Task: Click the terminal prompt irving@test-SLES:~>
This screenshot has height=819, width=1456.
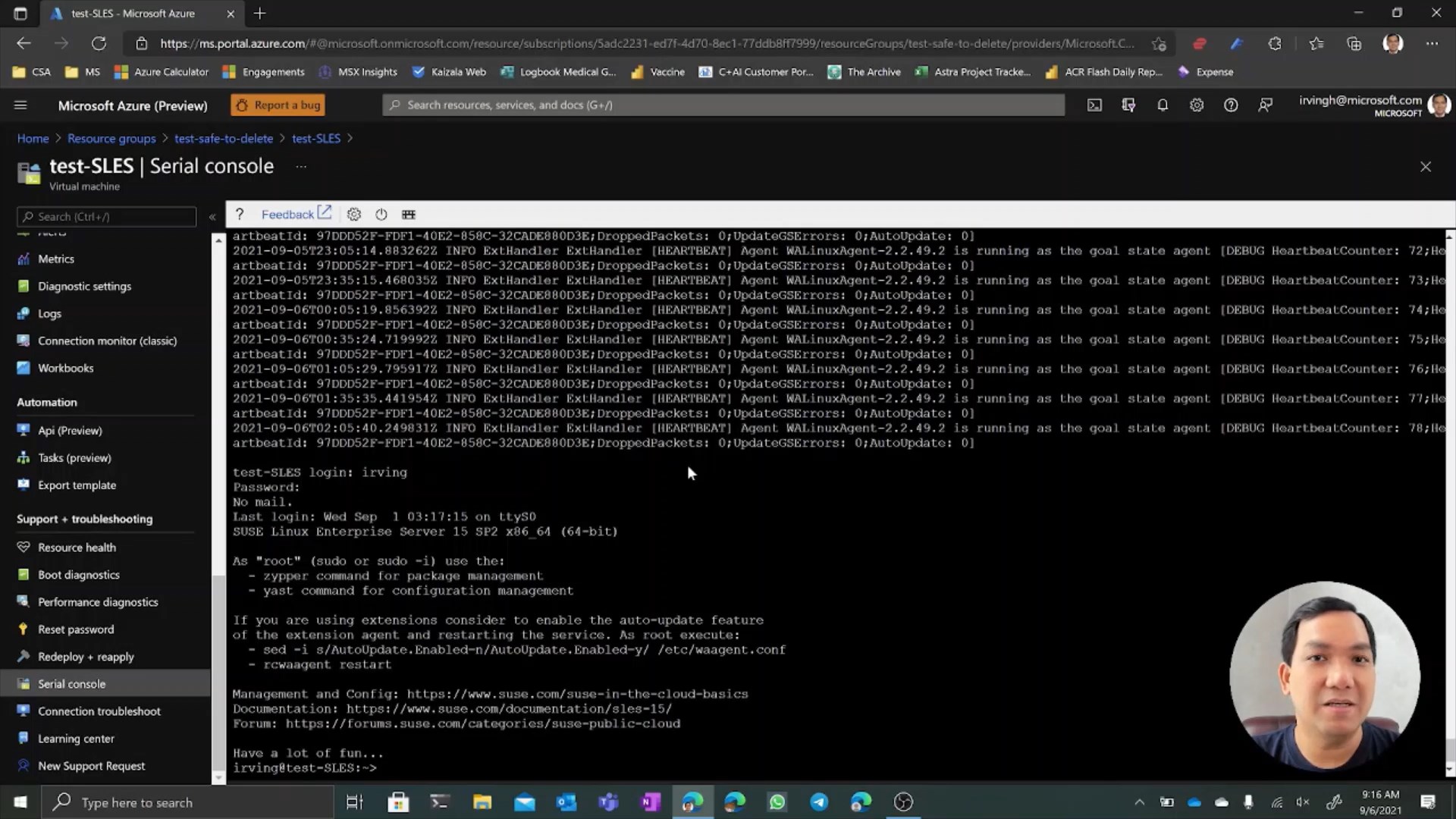Action: pos(304,768)
